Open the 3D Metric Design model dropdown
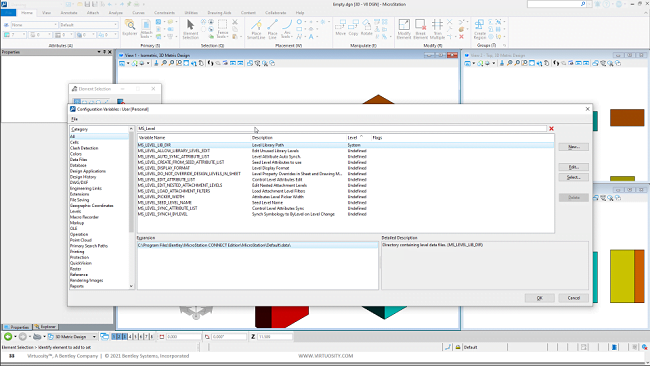Screen dimensions: 650x366 [73, 337]
